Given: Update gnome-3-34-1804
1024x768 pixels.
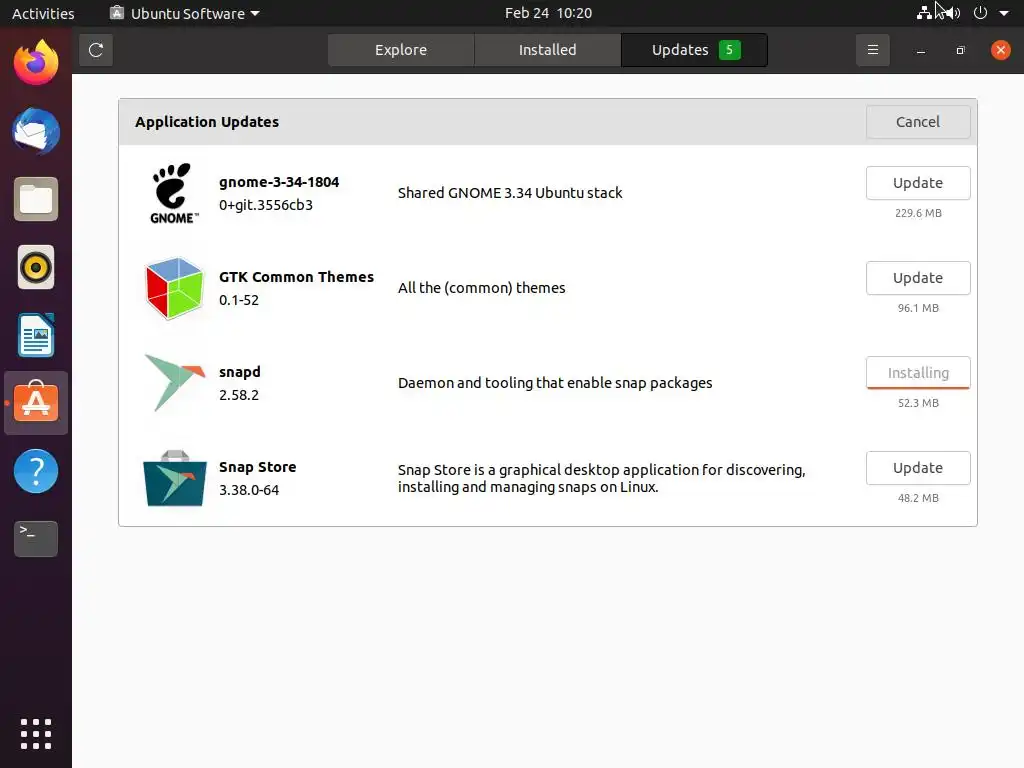Looking at the screenshot, I should coord(918,183).
